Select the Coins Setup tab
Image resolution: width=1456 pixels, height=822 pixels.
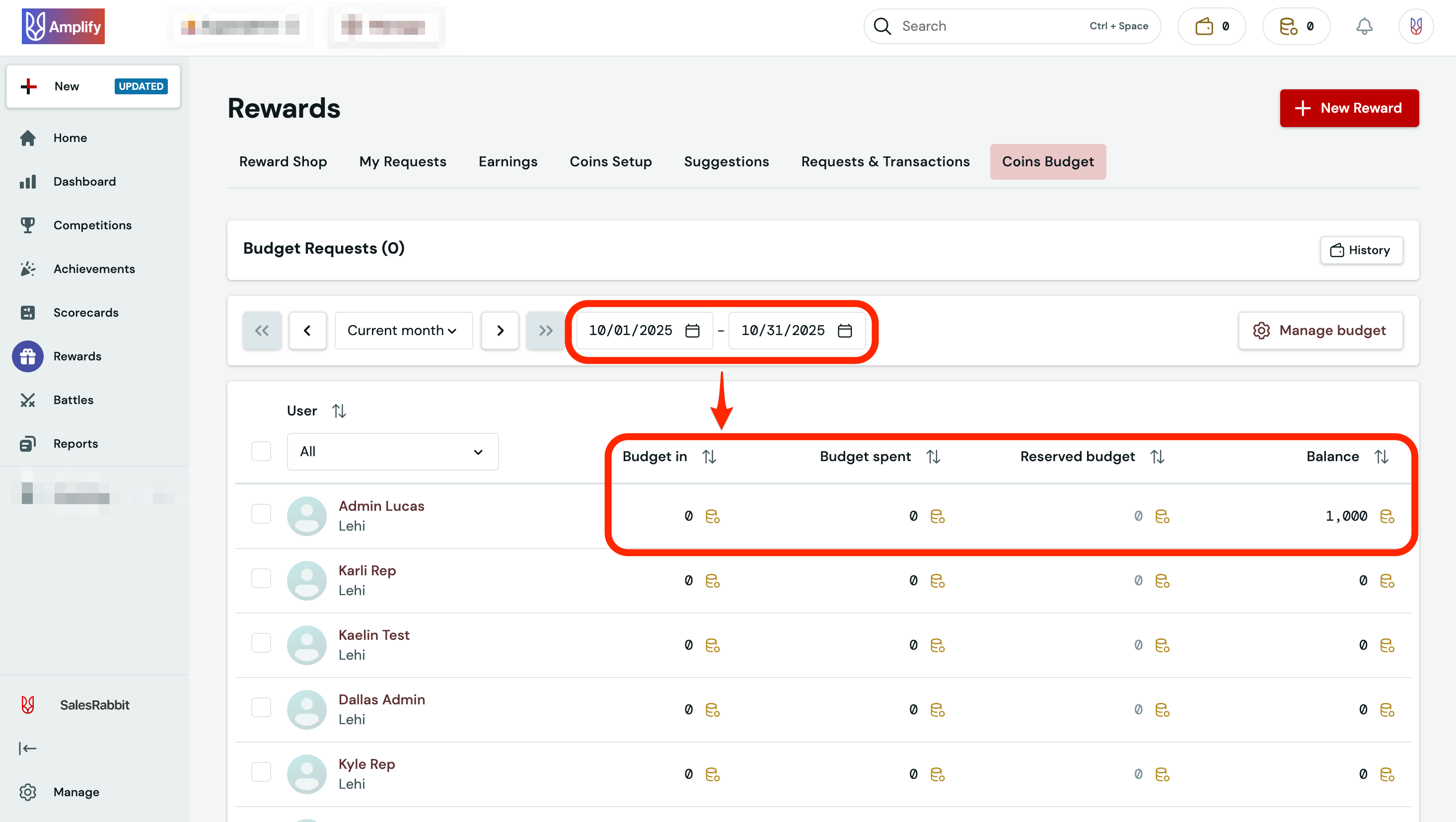click(610, 162)
